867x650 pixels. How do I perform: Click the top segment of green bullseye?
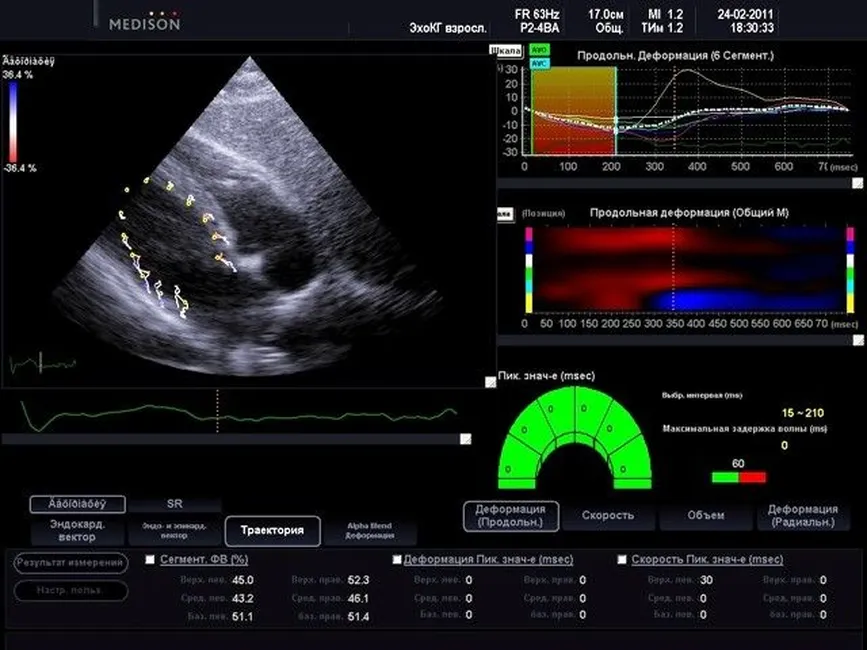[x=575, y=407]
